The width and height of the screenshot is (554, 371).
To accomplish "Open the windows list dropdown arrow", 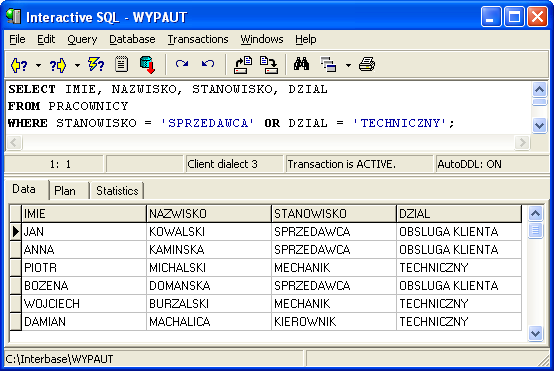I will pos(348,65).
